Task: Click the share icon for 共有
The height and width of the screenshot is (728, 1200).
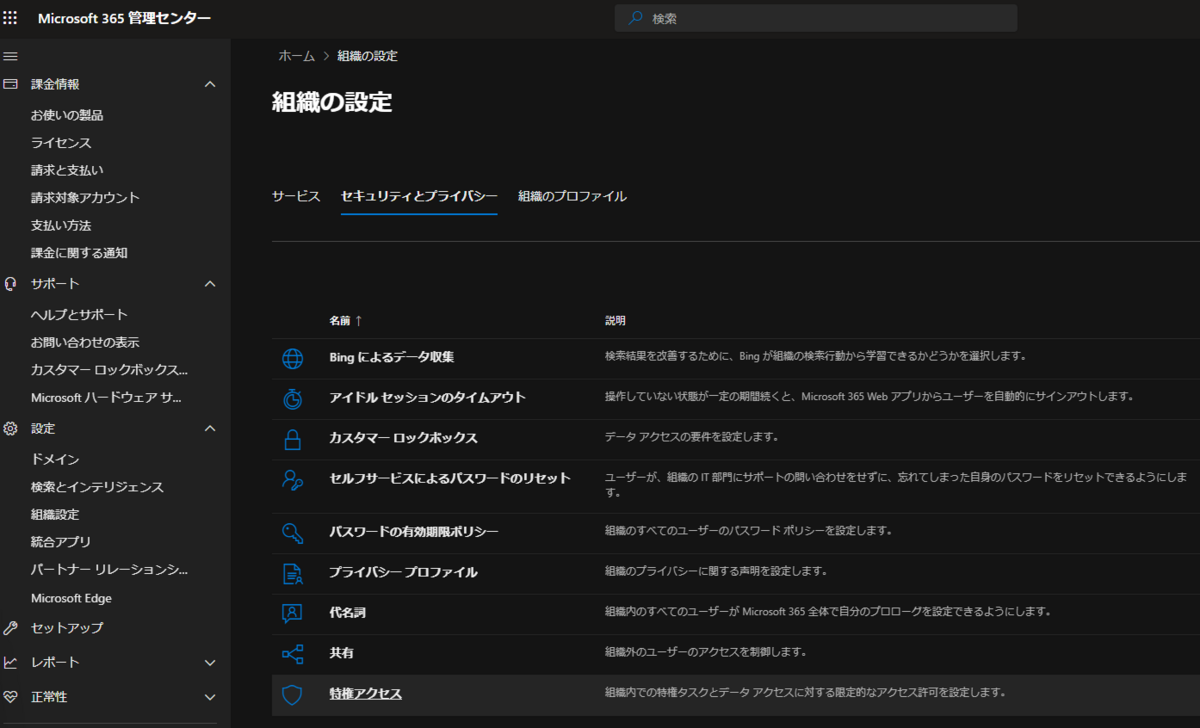Action: (x=292, y=654)
